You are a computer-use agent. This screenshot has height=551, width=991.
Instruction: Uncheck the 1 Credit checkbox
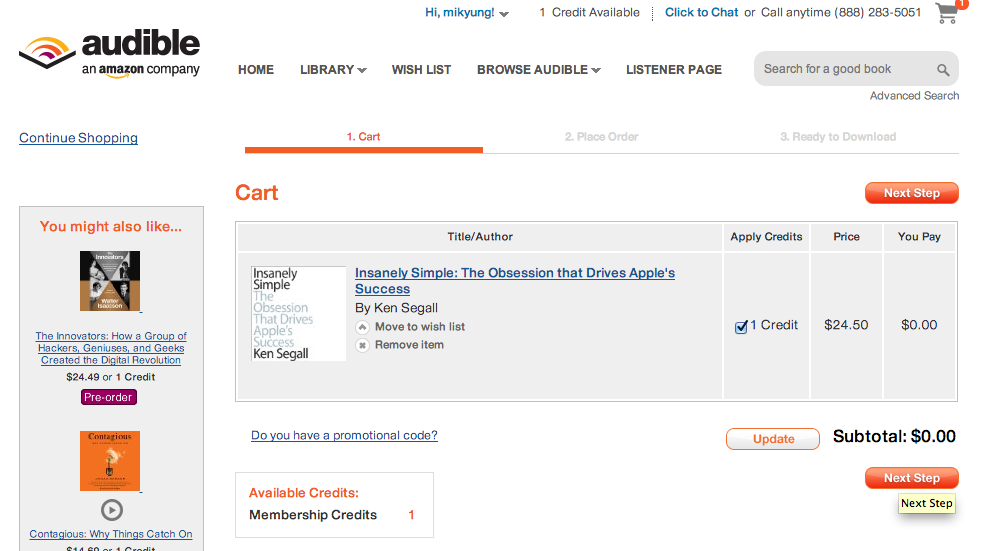[x=741, y=327]
